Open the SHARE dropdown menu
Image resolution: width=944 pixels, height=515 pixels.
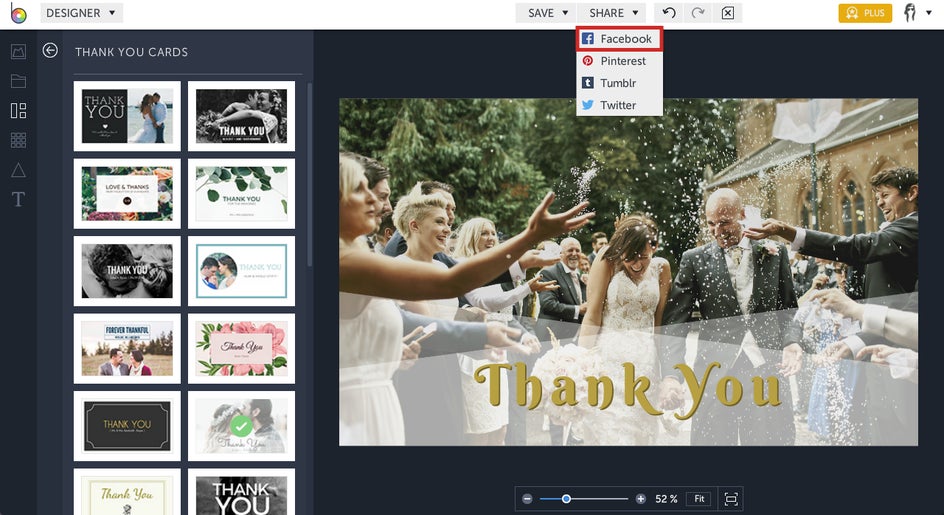612,13
